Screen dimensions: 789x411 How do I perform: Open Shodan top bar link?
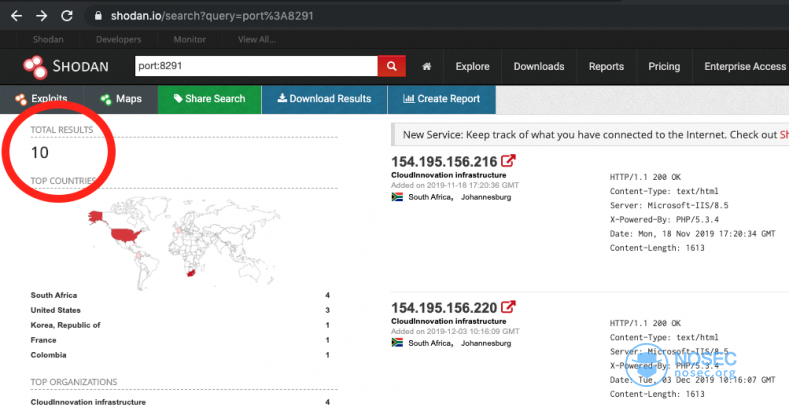[48, 39]
